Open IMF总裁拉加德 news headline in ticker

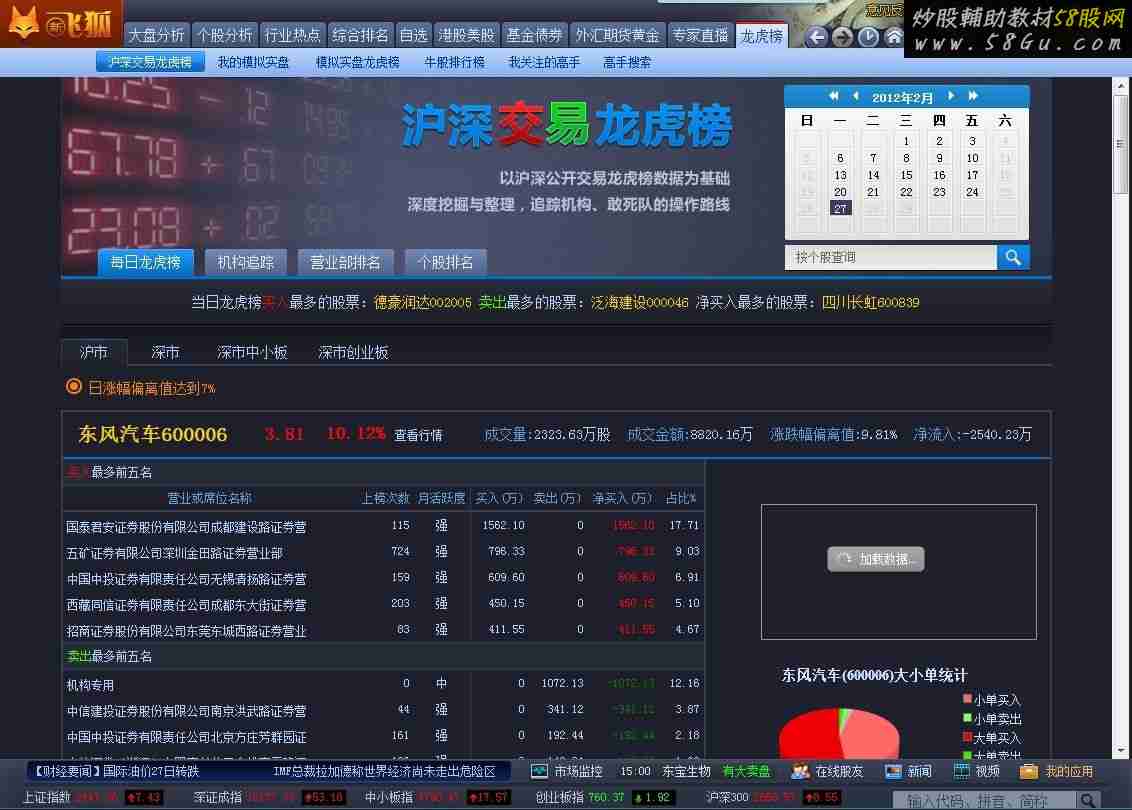[x=385, y=771]
